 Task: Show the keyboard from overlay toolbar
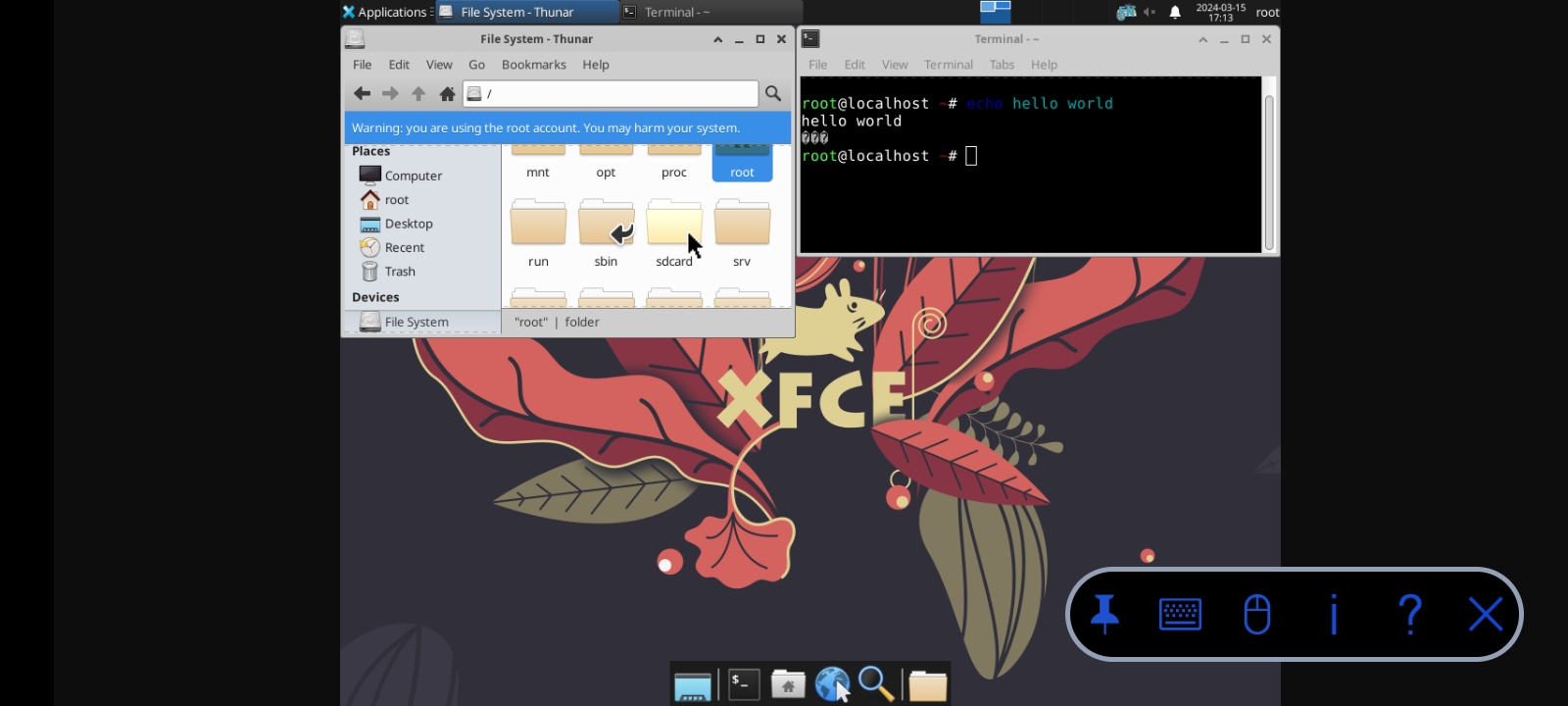[1180, 614]
